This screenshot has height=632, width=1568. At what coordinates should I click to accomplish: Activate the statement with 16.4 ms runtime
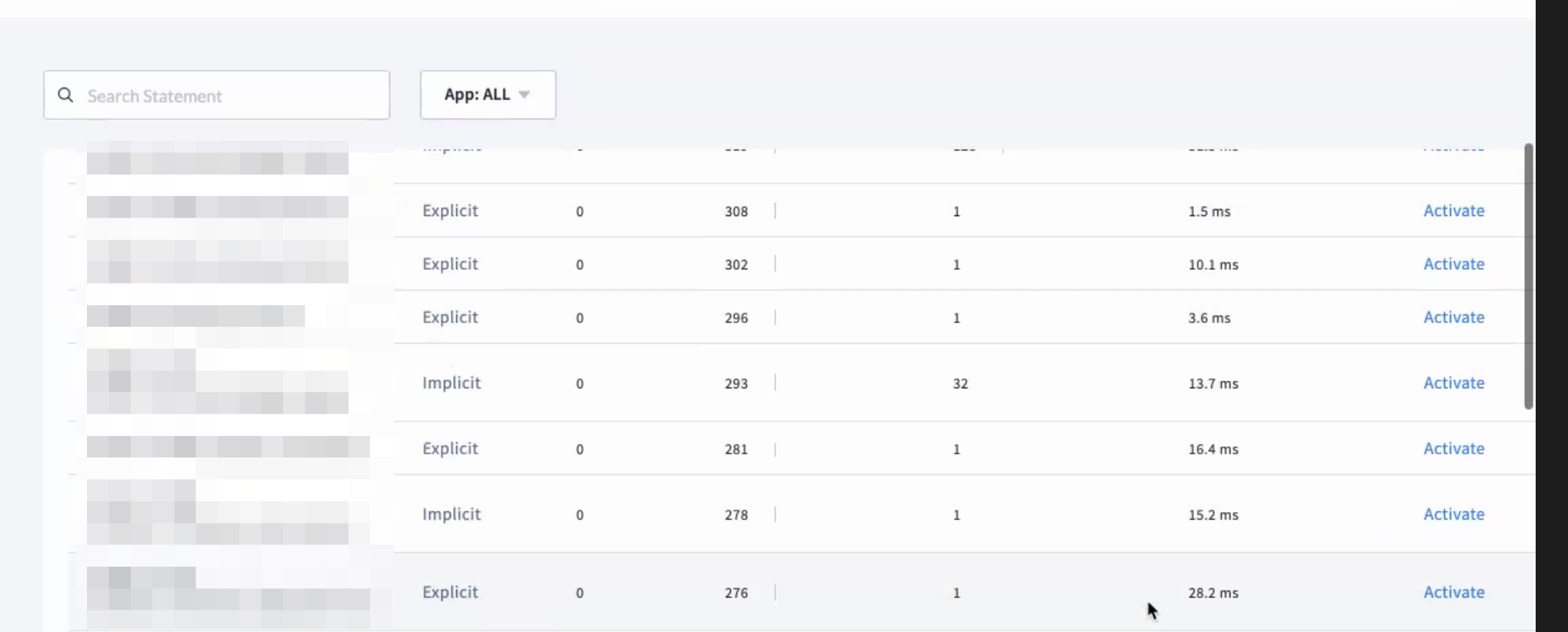[1453, 448]
